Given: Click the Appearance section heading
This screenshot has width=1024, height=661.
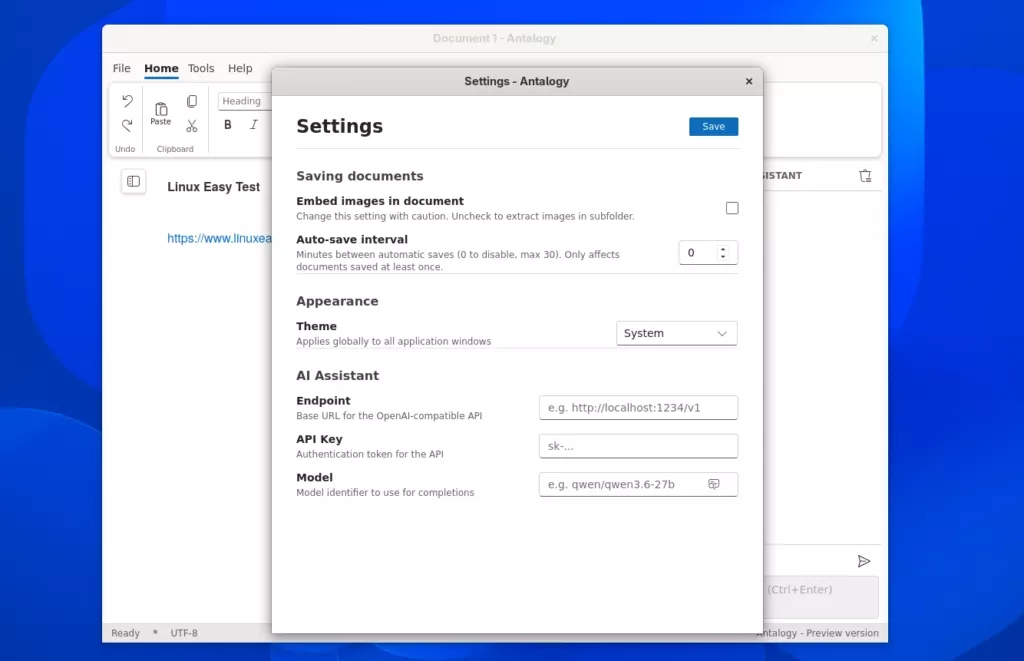Looking at the screenshot, I should (337, 301).
